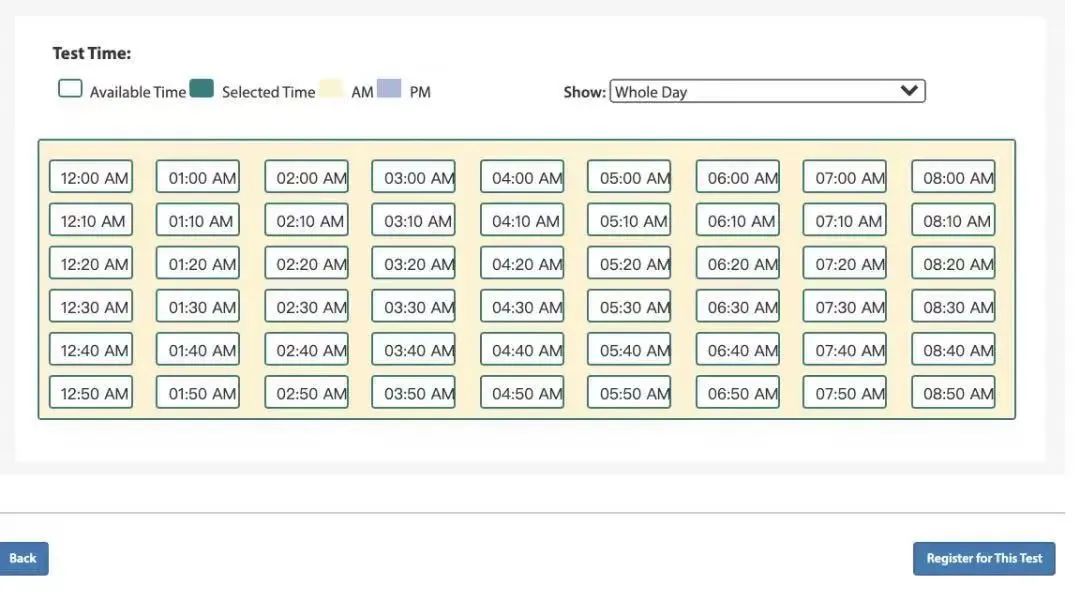Select the 02:30 AM slot

pyautogui.click(x=307, y=307)
